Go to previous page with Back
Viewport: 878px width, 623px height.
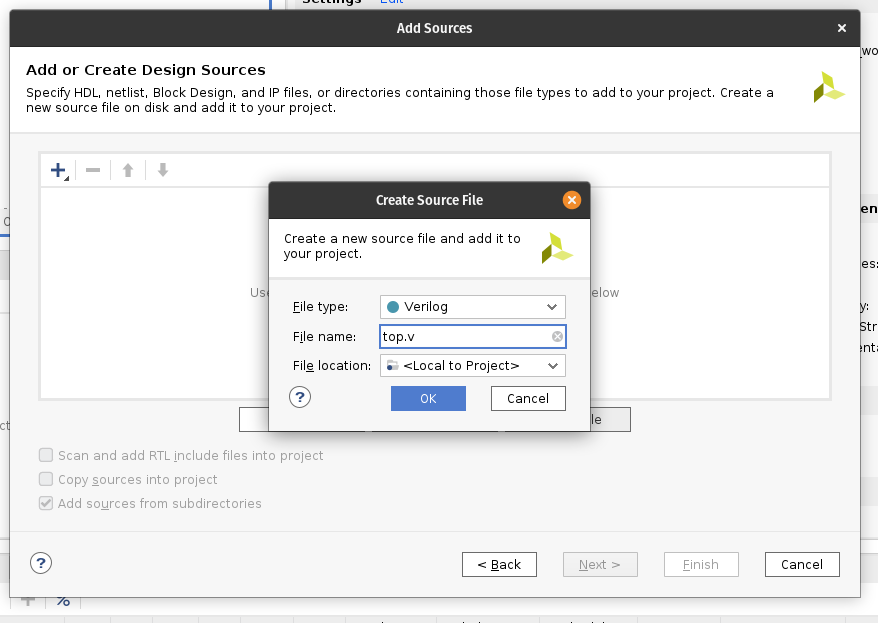pos(499,564)
